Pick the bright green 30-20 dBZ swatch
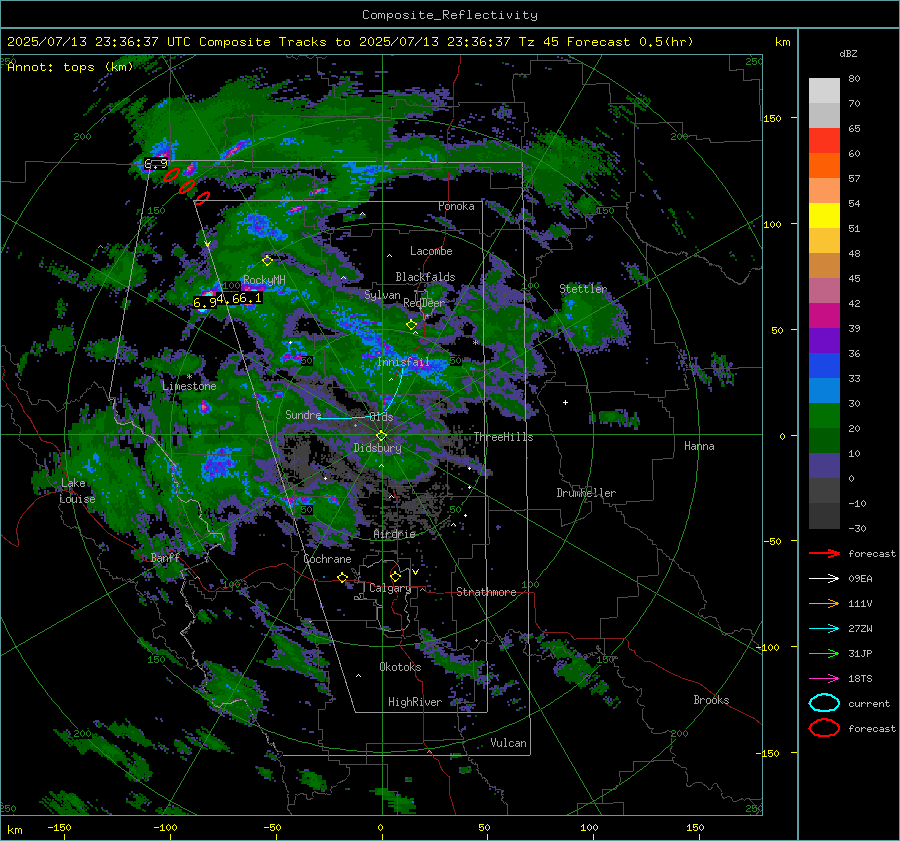The image size is (900, 841). 824,416
